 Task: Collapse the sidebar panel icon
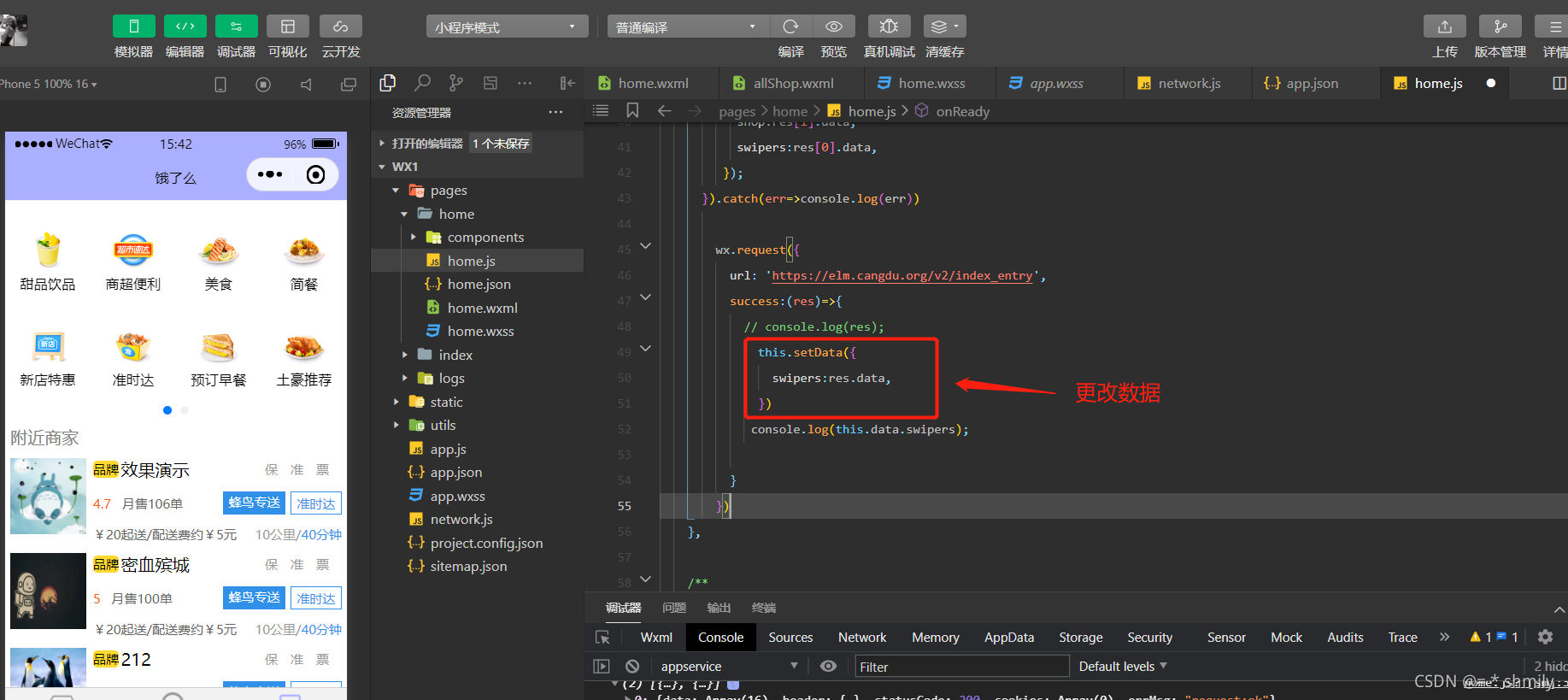pos(567,83)
